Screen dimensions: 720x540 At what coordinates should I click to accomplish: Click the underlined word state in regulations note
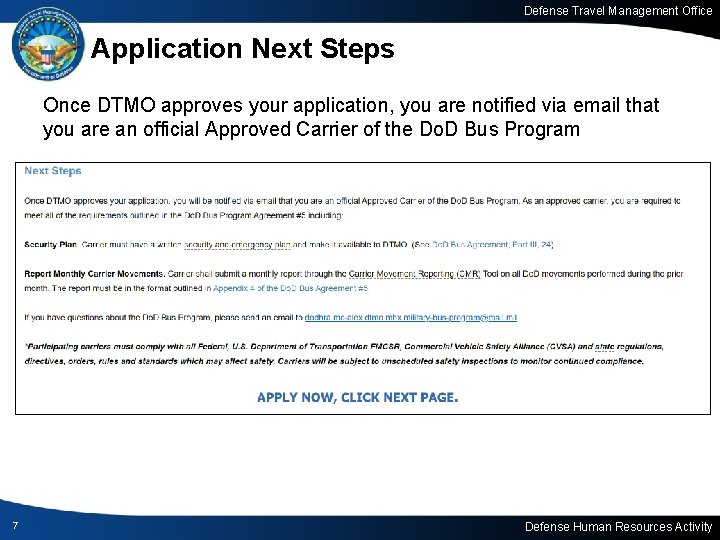click(604, 347)
